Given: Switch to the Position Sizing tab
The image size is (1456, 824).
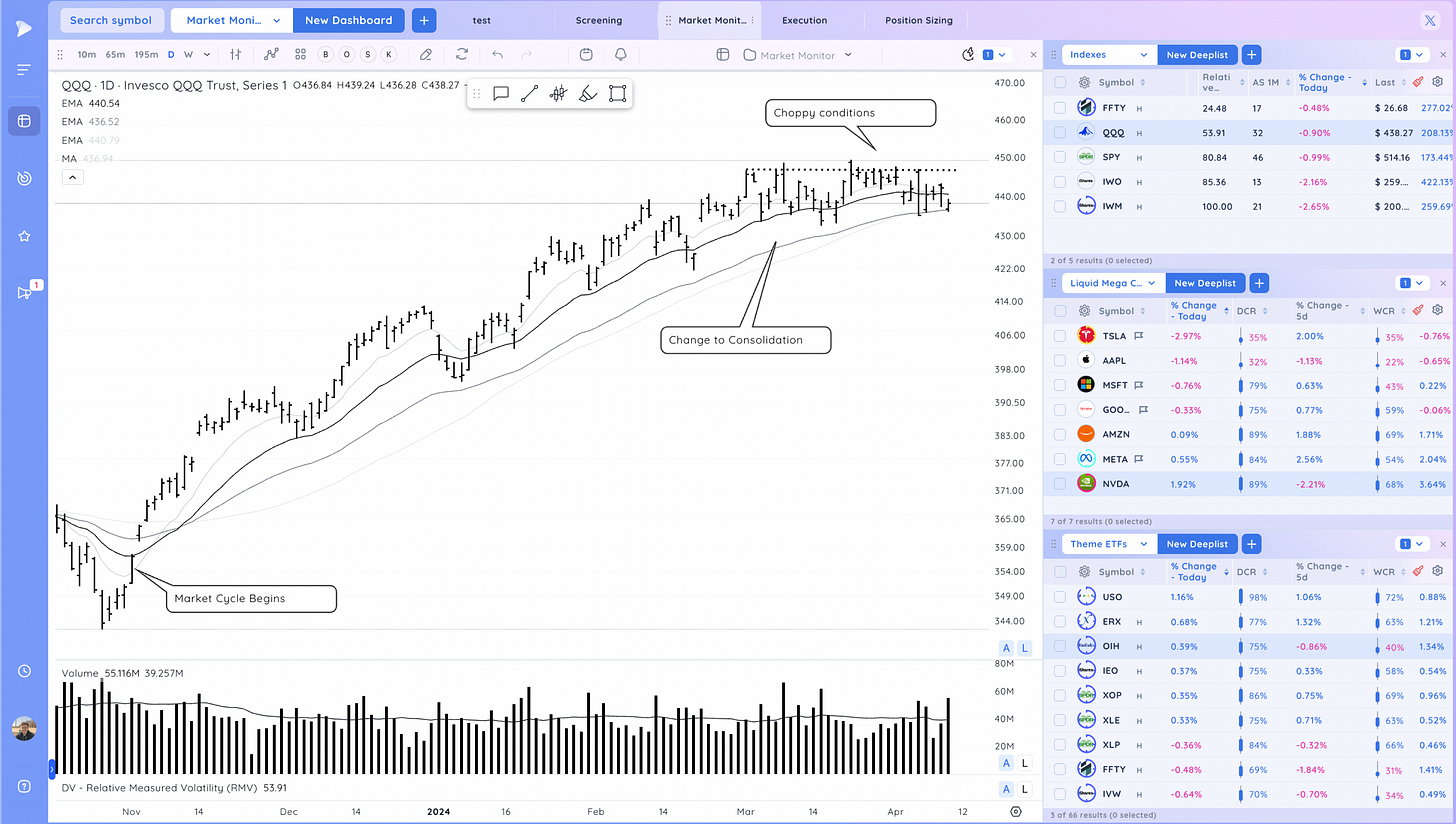Looking at the screenshot, I should [919, 20].
